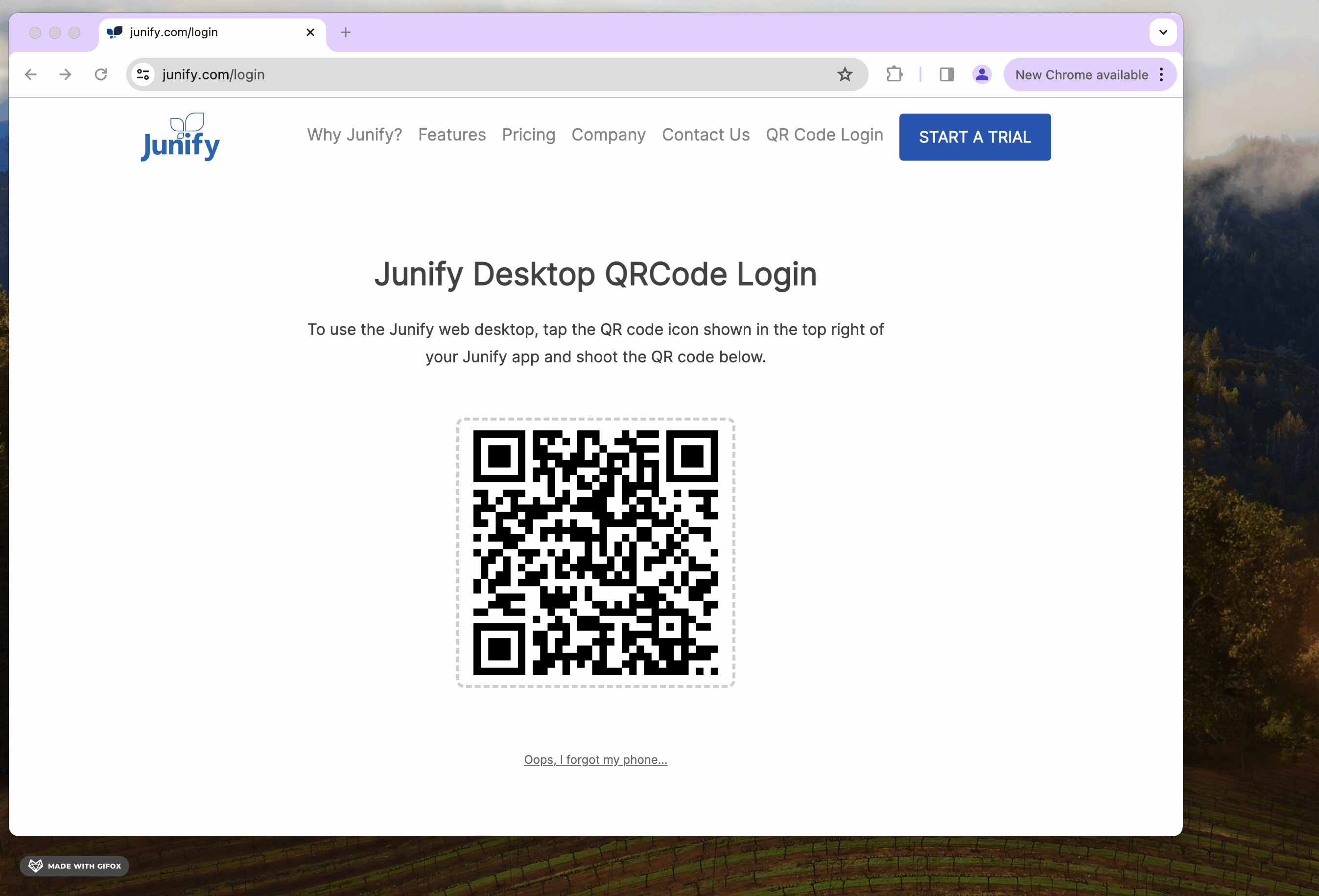Select the Pricing nav tab

coord(528,134)
